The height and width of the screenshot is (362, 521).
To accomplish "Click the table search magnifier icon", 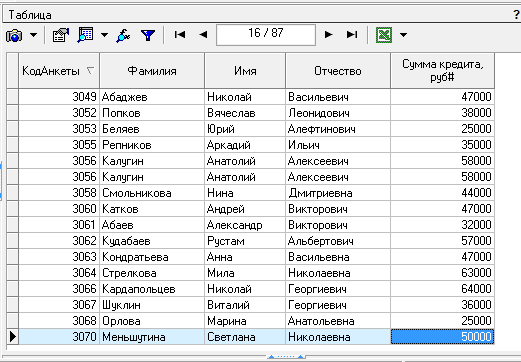I will [85, 35].
